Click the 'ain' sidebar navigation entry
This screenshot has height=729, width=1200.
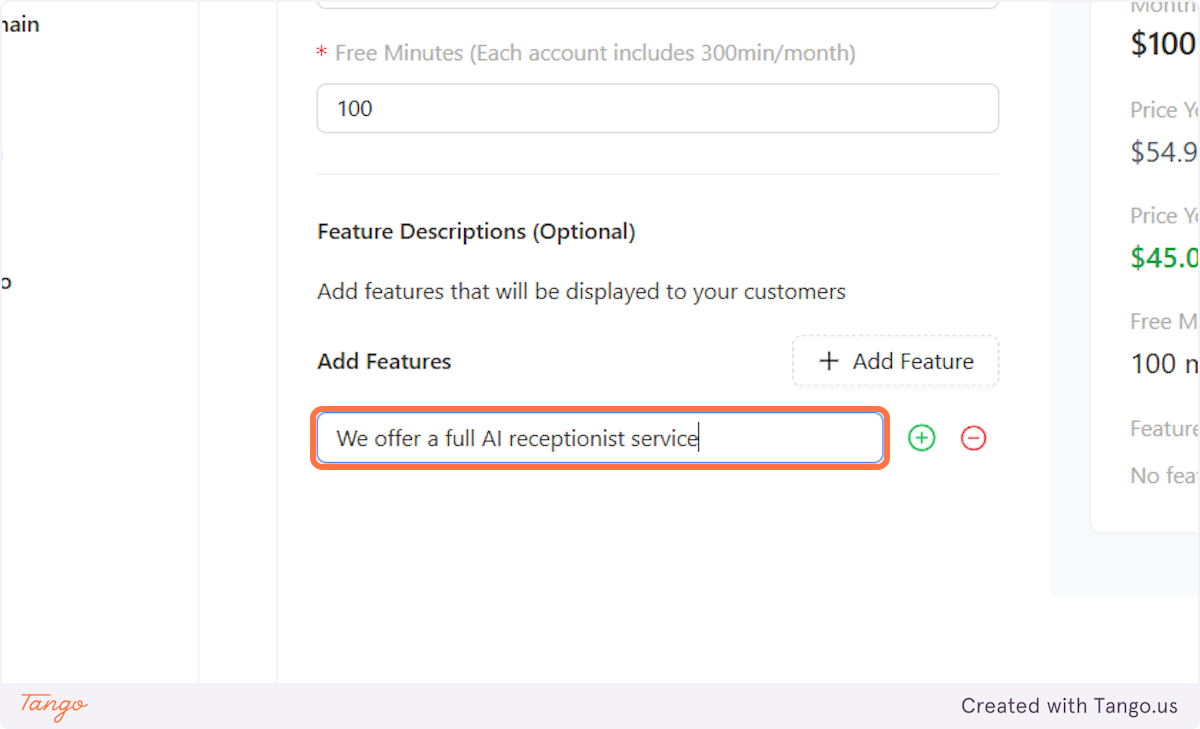(21, 23)
